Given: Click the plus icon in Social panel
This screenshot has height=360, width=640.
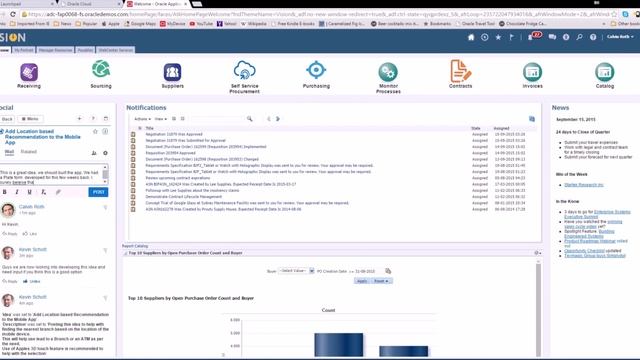Looking at the screenshot, I should (79, 119).
